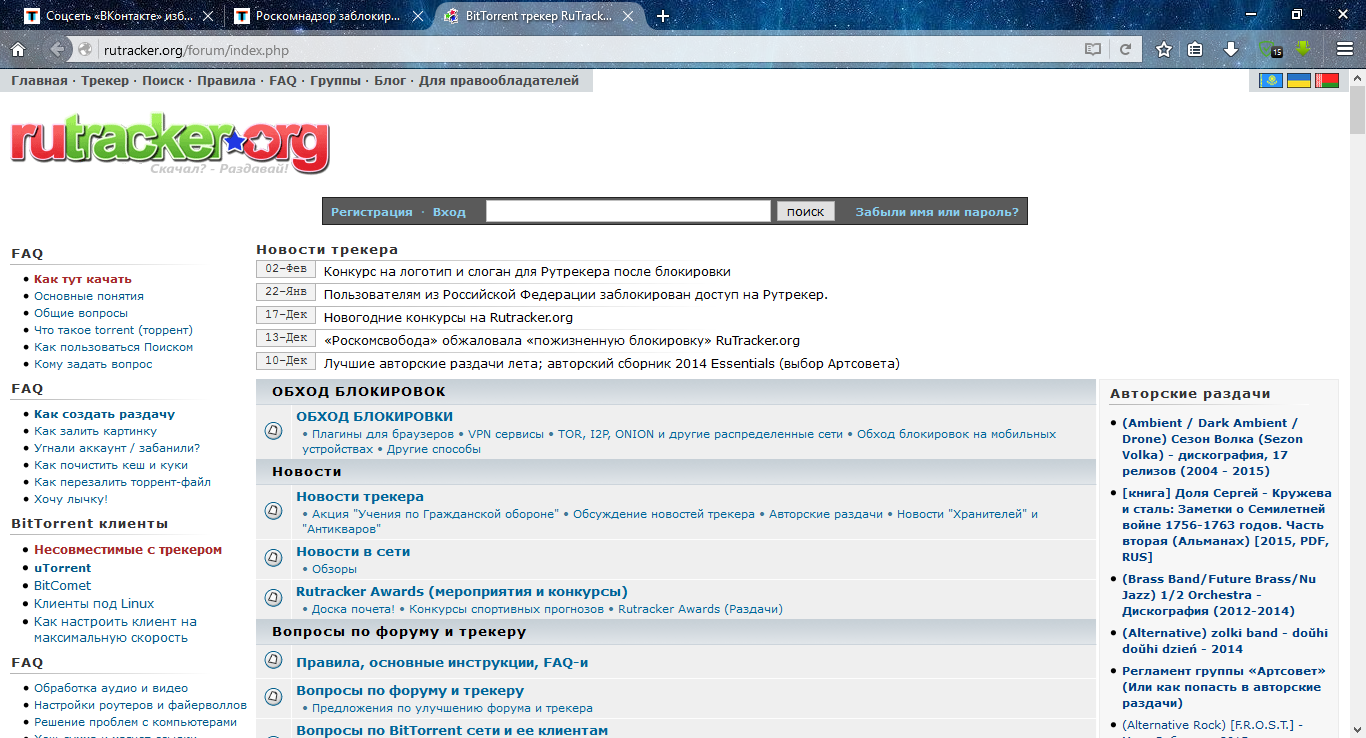Image resolution: width=1366 pixels, height=738 pixels.
Task: Open news about Конкурс на логотип и слоган
Action: pyautogui.click(x=527, y=271)
